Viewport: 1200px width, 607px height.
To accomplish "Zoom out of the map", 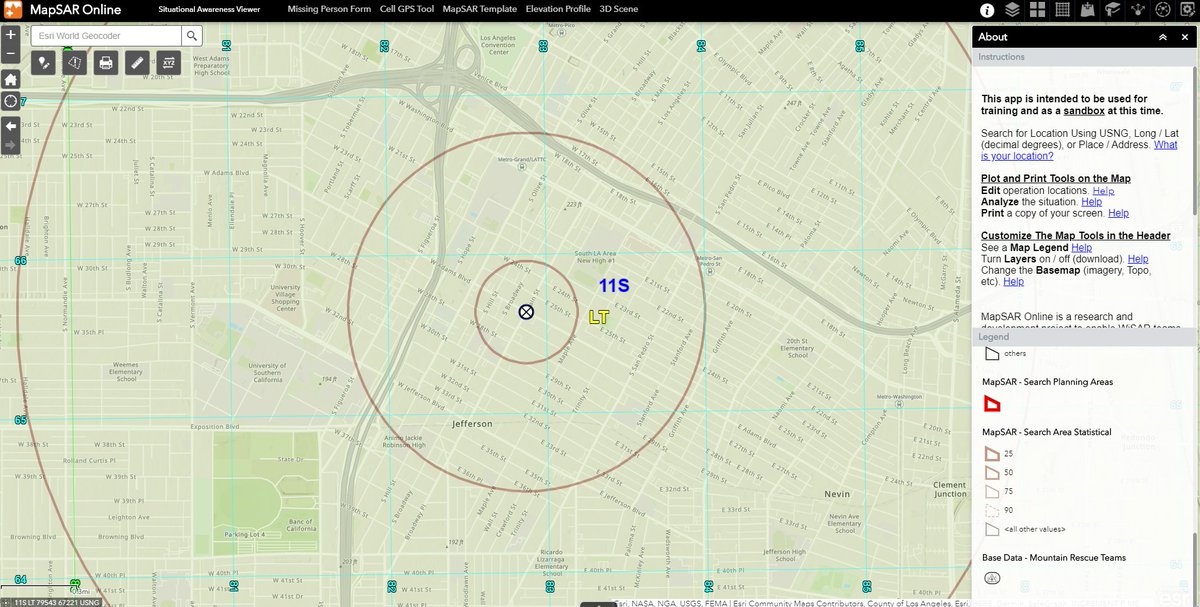I will coord(10,53).
